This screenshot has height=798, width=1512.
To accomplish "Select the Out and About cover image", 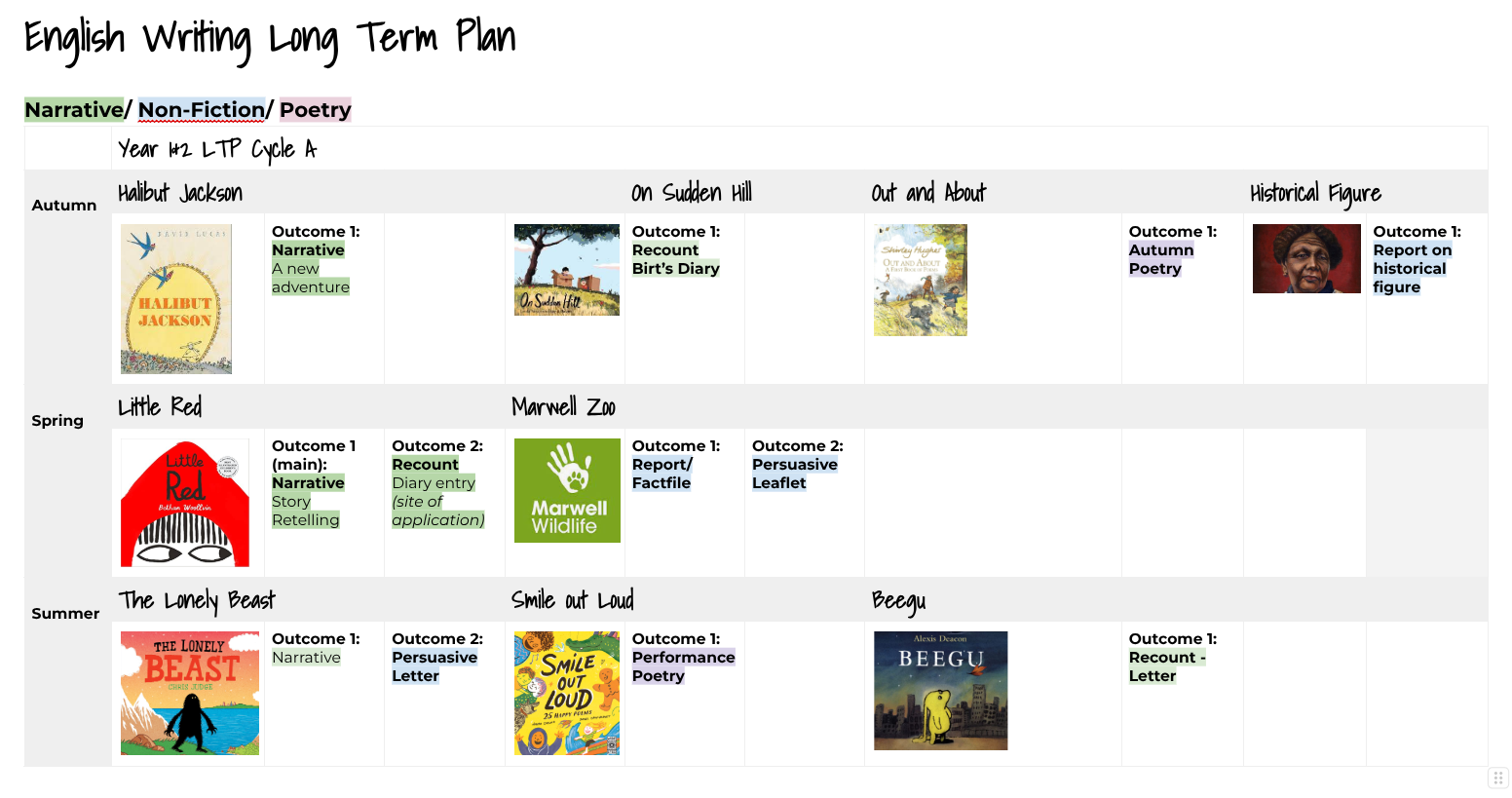I will [920, 281].
